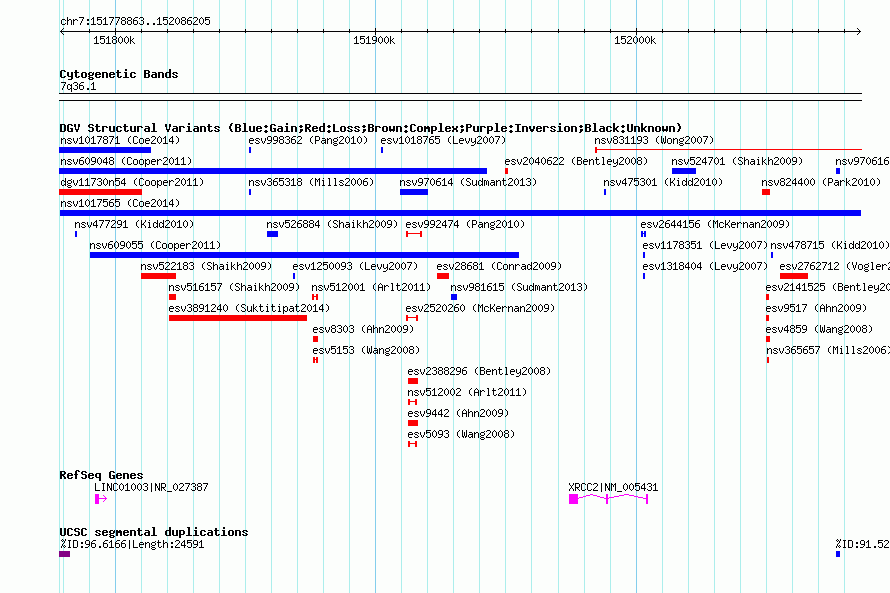The width and height of the screenshot is (890, 593).
Task: Select esv2644156 (McKernan2009) variant text
Action: (715, 224)
